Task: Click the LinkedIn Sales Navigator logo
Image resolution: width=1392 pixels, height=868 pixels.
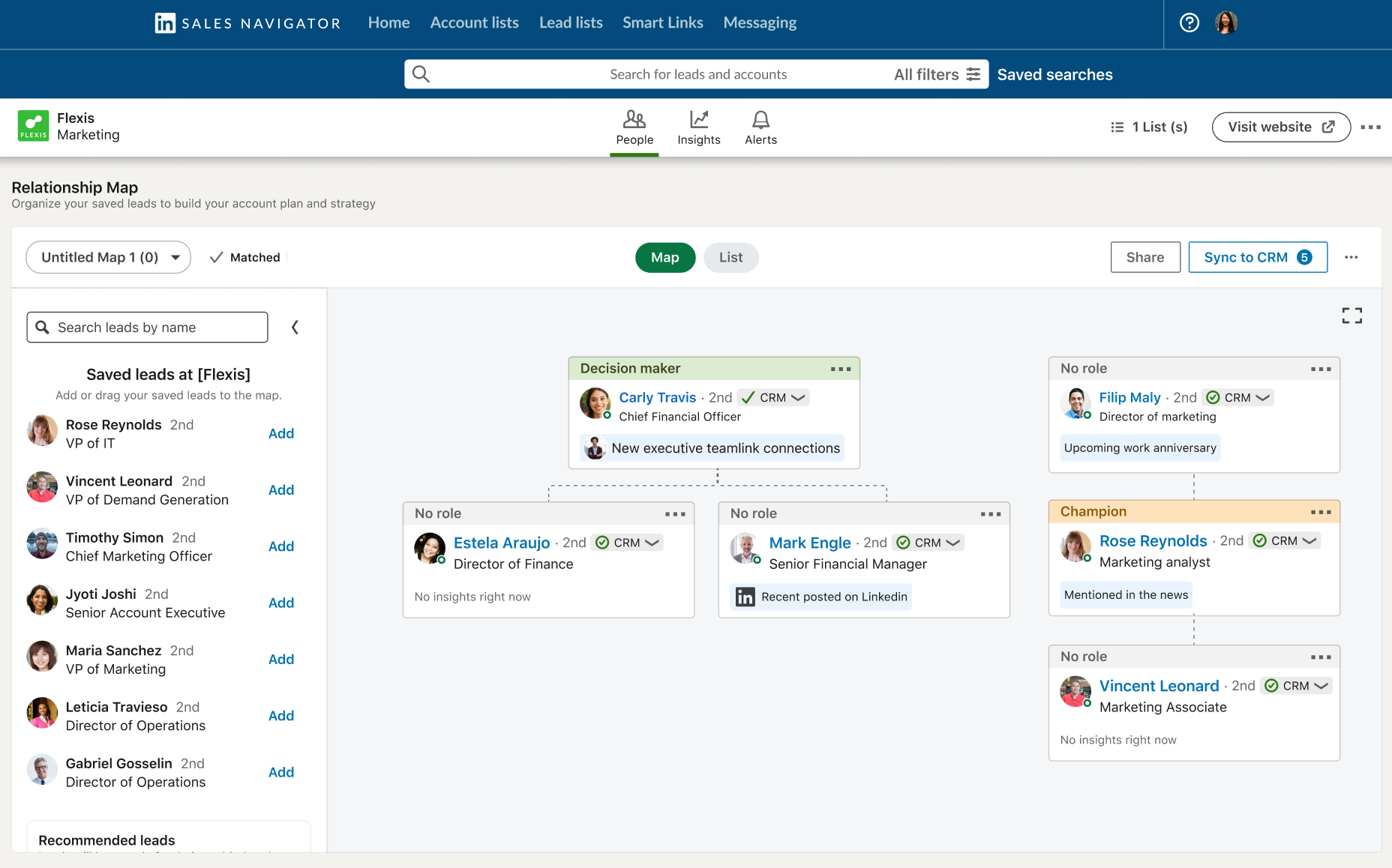Action: 247,23
